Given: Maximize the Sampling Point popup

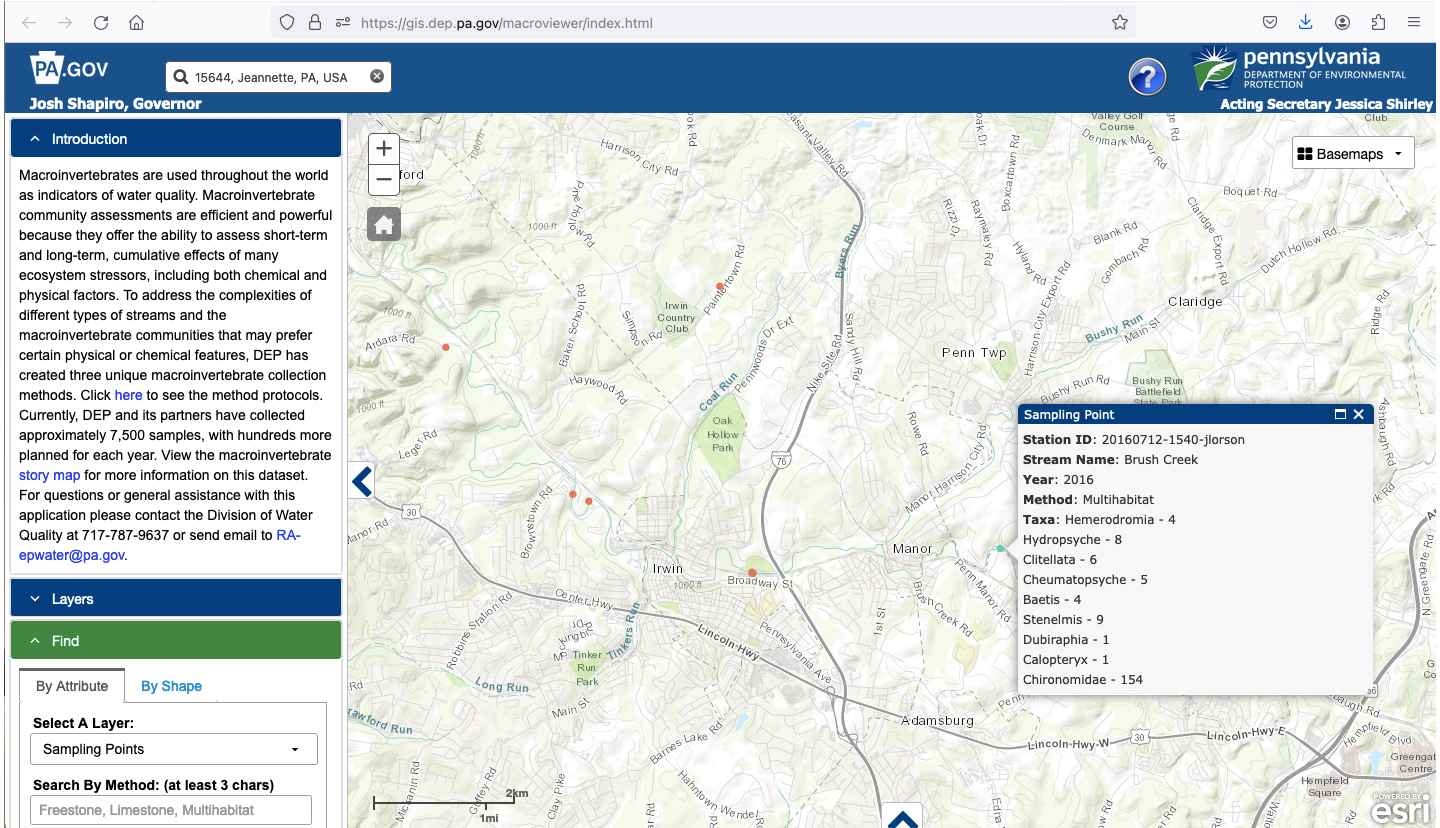Looking at the screenshot, I should pos(1340,415).
